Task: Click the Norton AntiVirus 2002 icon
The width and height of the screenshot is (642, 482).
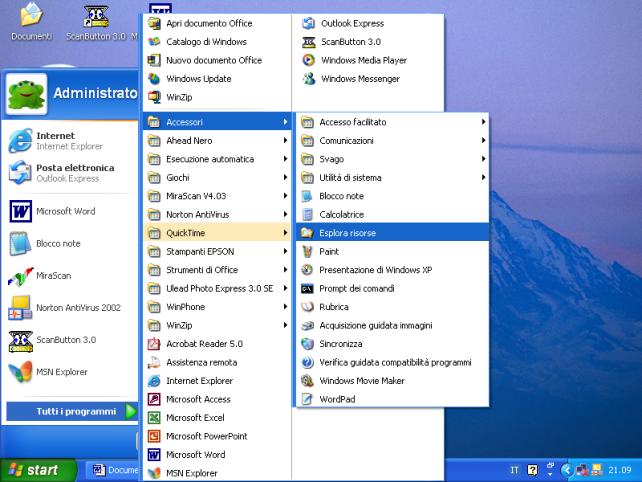Action: (x=20, y=308)
